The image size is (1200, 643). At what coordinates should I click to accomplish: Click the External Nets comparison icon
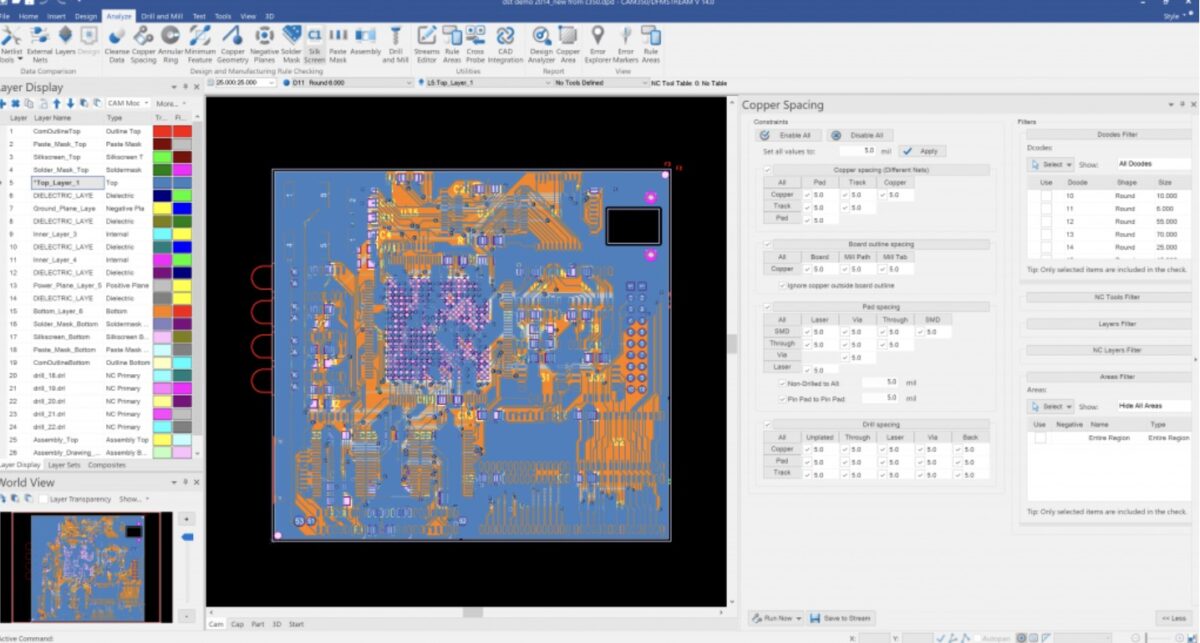coord(39,44)
